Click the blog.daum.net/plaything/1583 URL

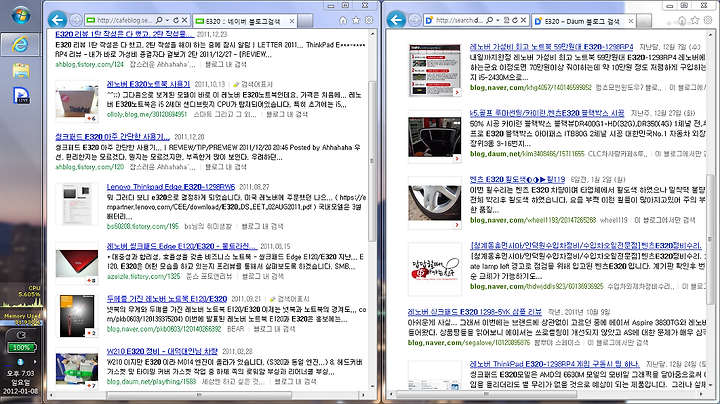[151, 382]
